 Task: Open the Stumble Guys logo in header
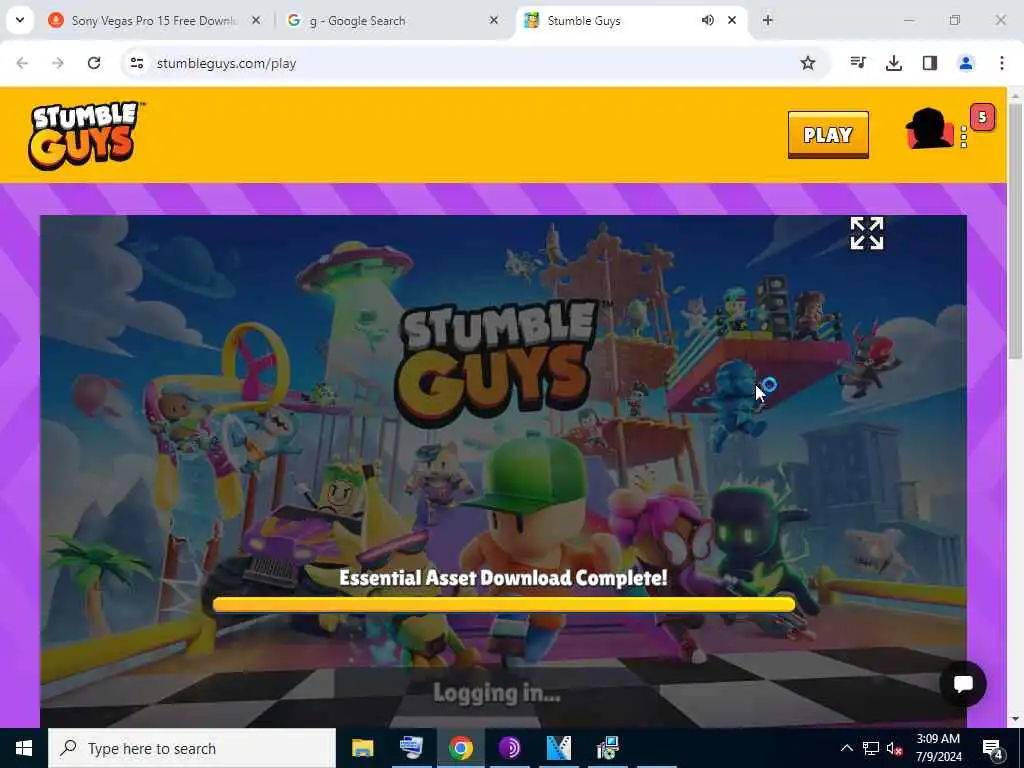(86, 135)
